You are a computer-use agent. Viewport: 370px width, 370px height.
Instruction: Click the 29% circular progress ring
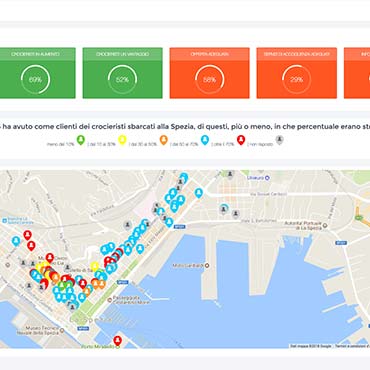(296, 80)
